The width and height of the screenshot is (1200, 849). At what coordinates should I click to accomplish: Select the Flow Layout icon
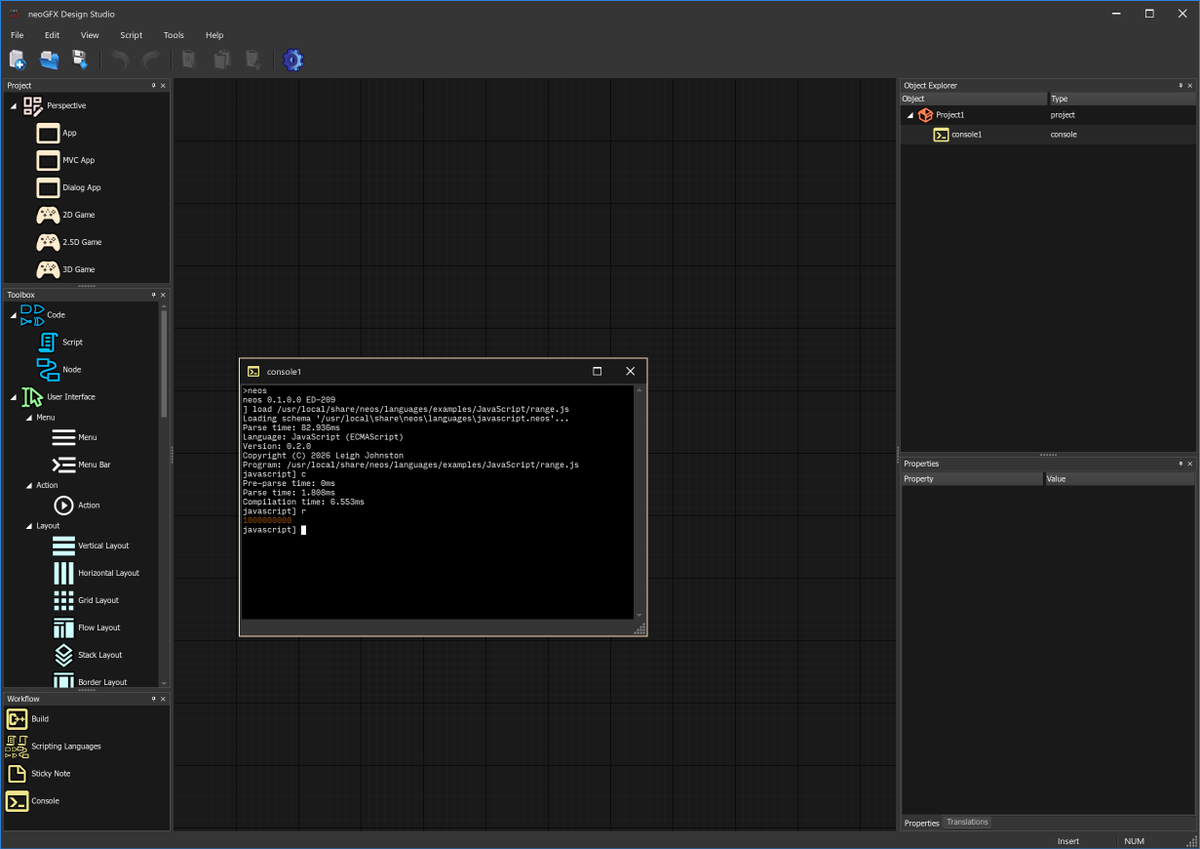(x=63, y=627)
